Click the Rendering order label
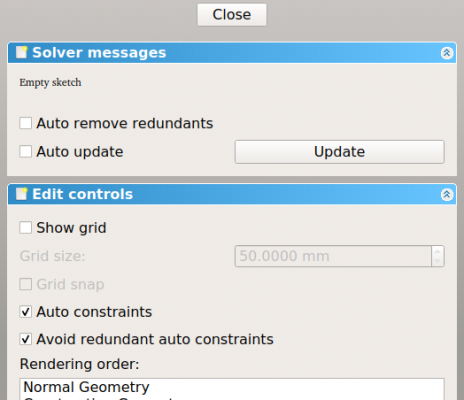This screenshot has width=464, height=400. tap(79, 364)
